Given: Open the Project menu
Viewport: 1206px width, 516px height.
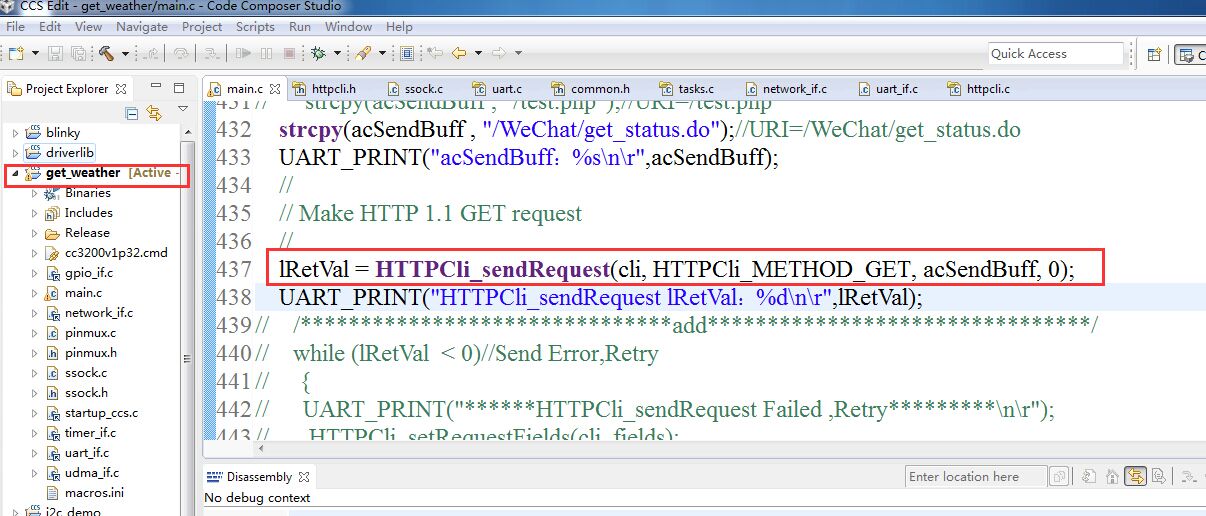Looking at the screenshot, I should coord(202,27).
